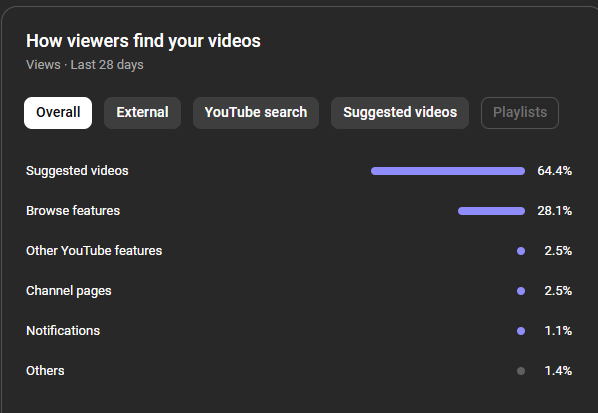Viewport: 598px width, 413px height.
Task: Click the Suggested videos purple bar
Action: tap(448, 171)
